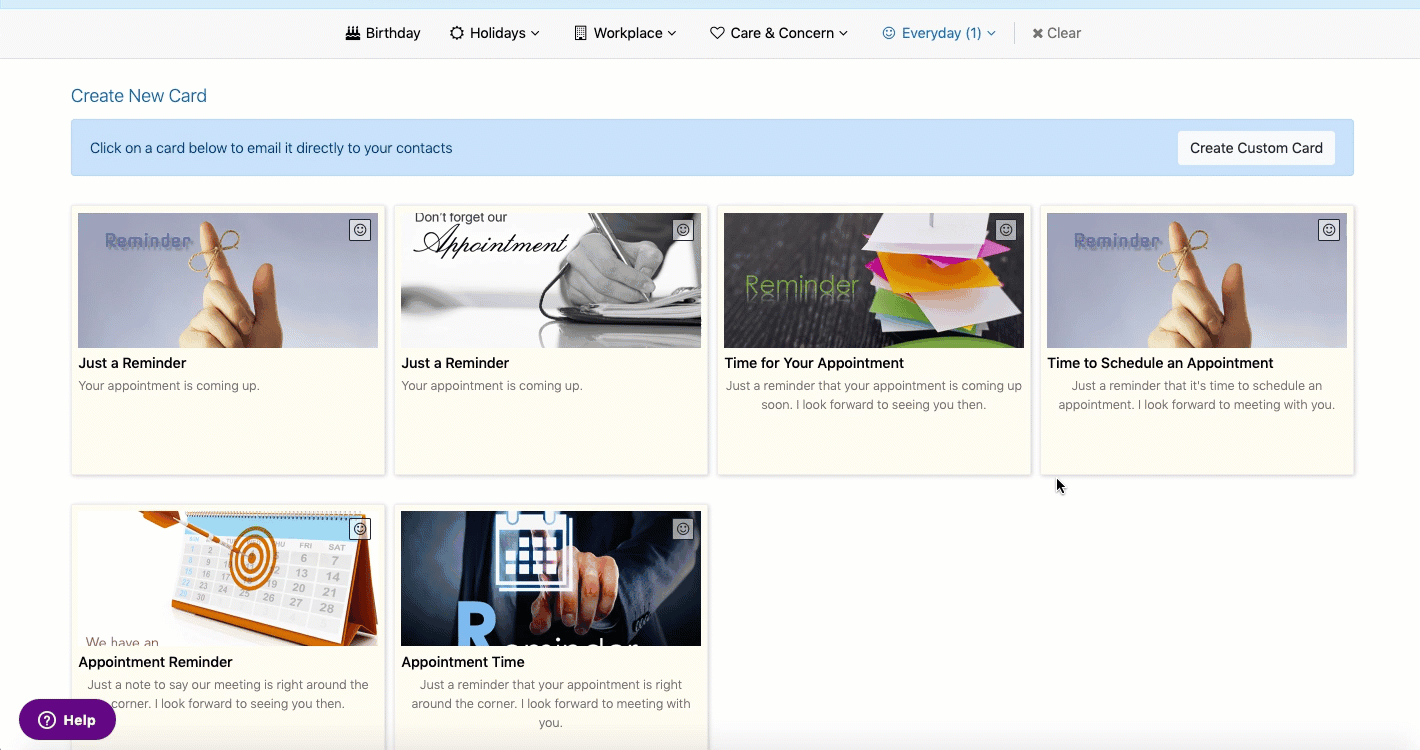
Task: Click the Create Custom Card button
Action: tap(1256, 148)
